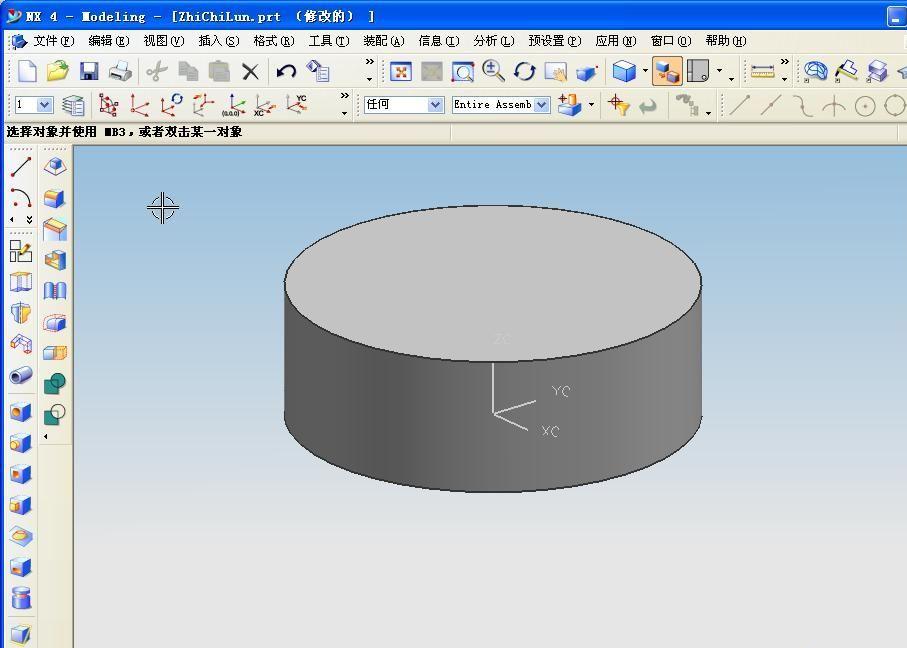Click the Delete X icon

click(250, 71)
